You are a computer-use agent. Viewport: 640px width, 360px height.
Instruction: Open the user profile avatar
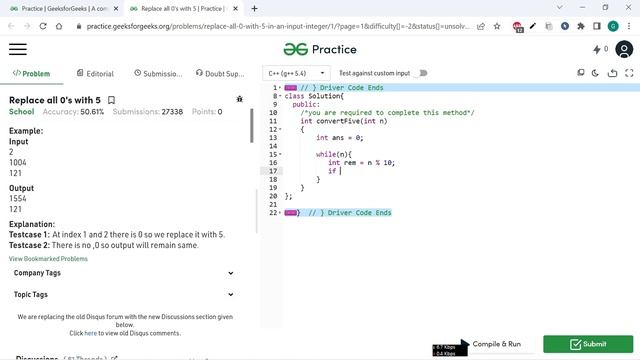[624, 49]
